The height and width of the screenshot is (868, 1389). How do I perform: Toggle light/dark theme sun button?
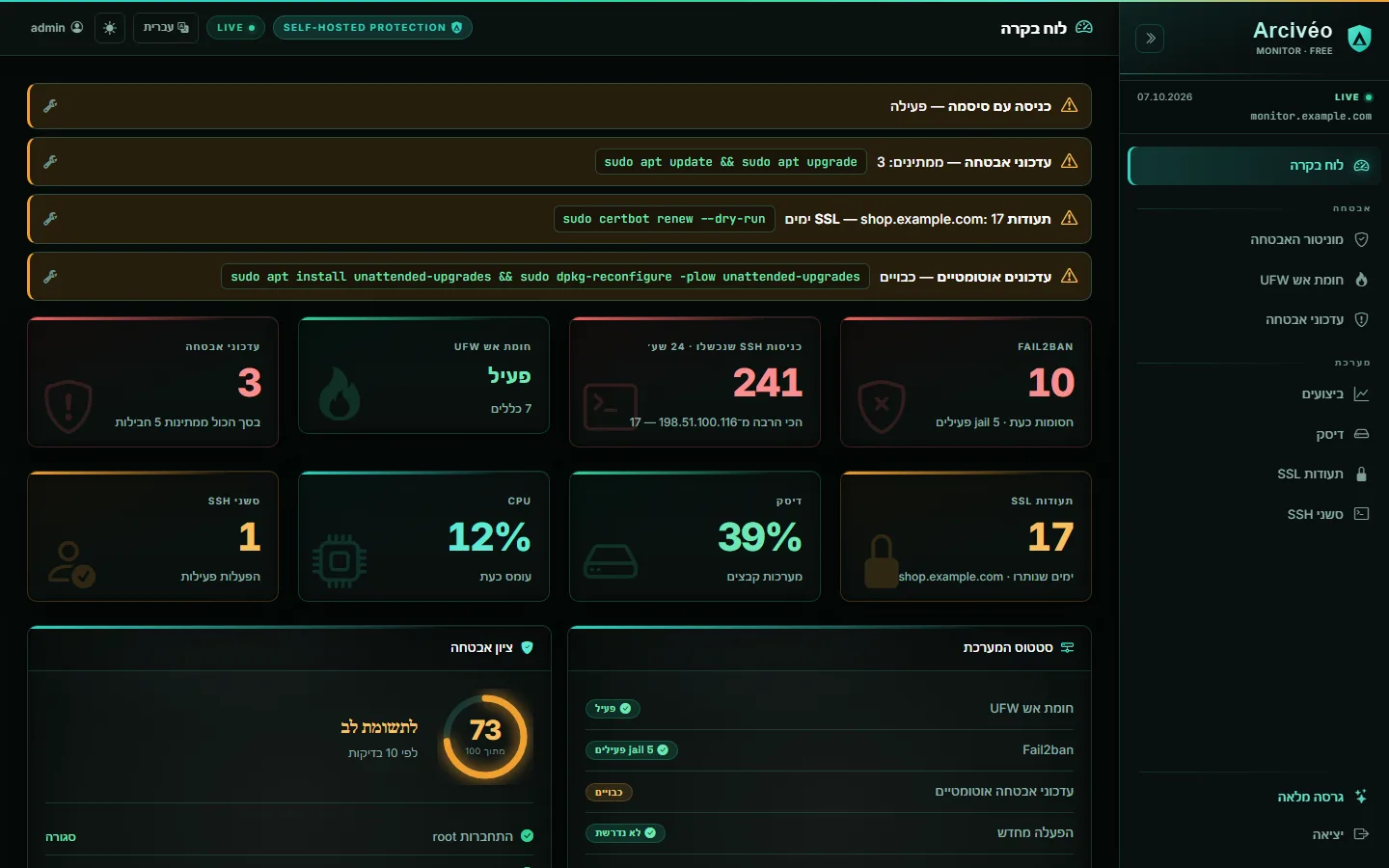click(110, 28)
